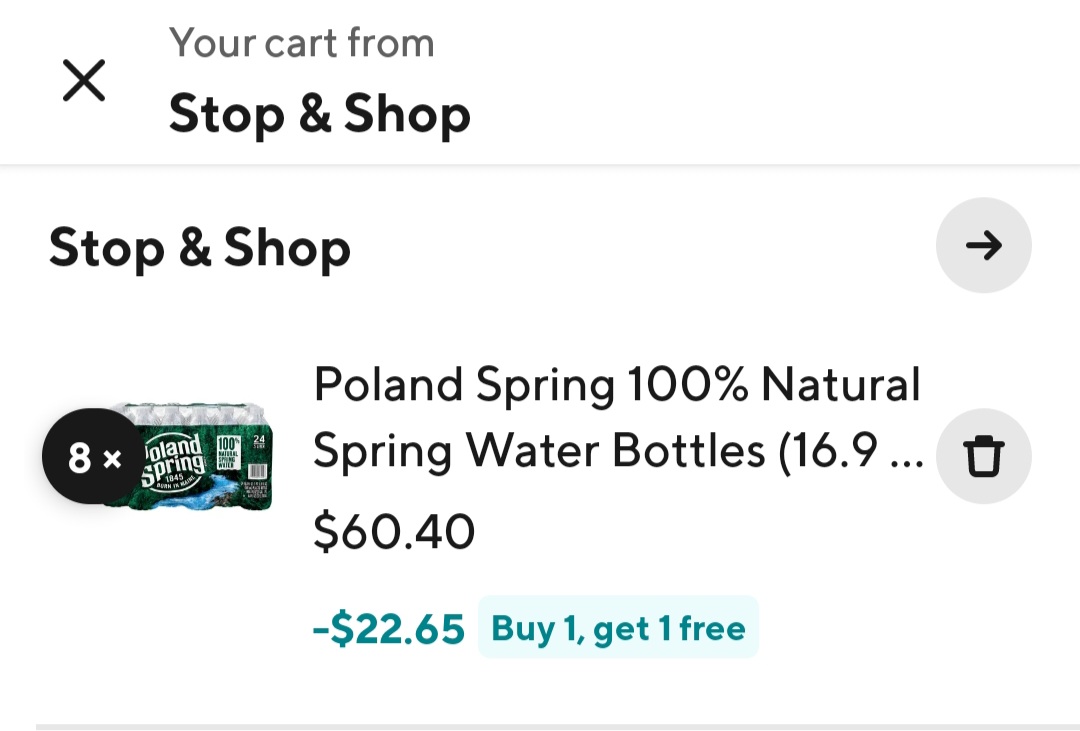The image size is (1080, 731).
Task: Click the gray divider below the cart item
Action: (558, 727)
